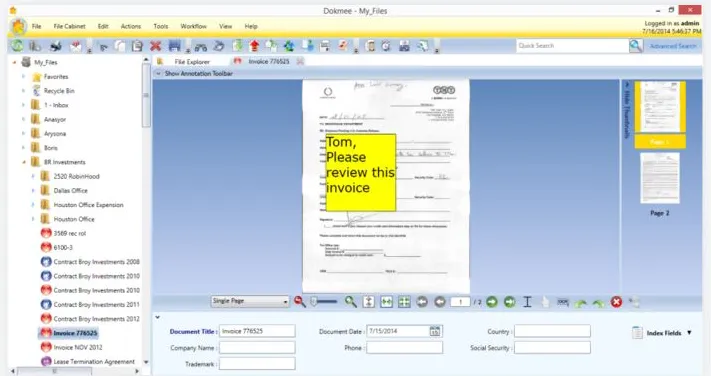
Task: Click the red circle X icon in viewer toolbar
Action: (x=616, y=302)
